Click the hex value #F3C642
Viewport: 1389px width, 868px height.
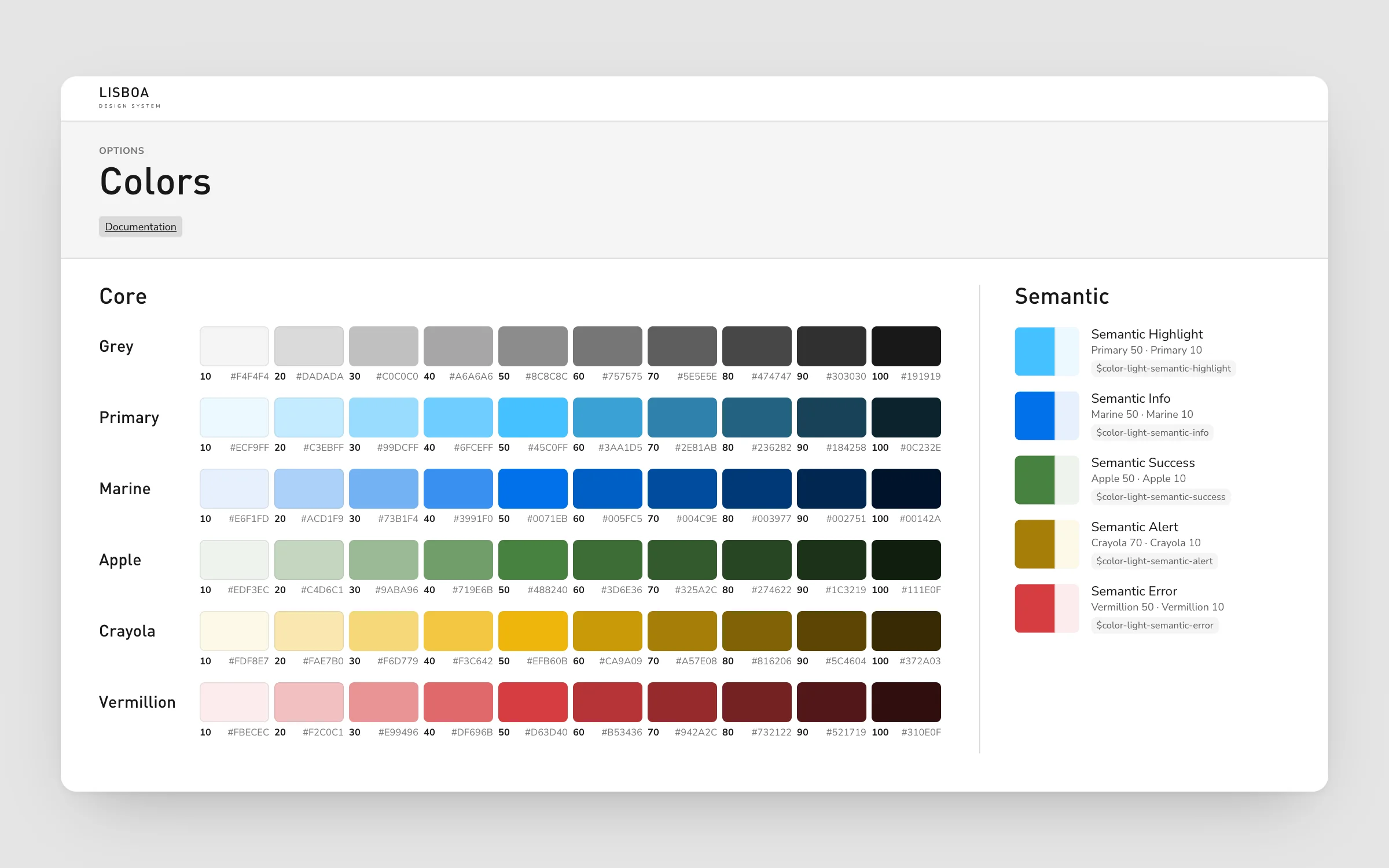[472, 661]
